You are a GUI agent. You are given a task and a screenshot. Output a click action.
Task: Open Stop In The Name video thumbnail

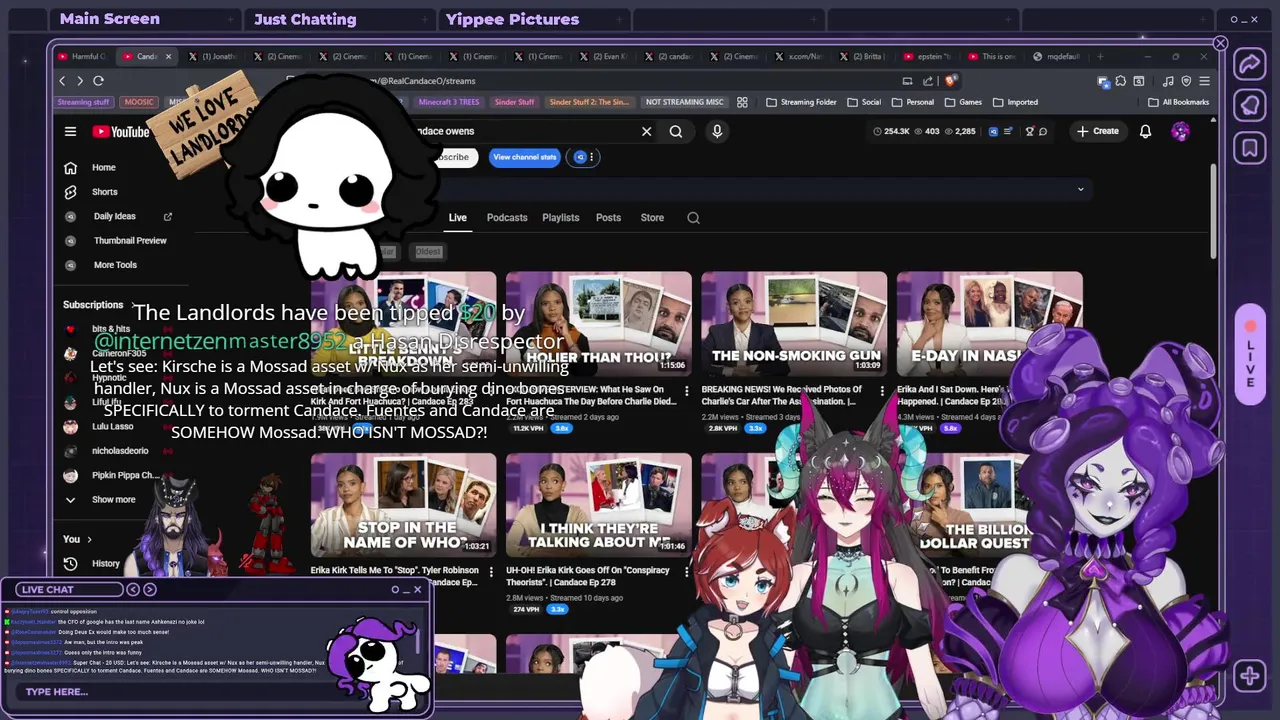pos(403,504)
